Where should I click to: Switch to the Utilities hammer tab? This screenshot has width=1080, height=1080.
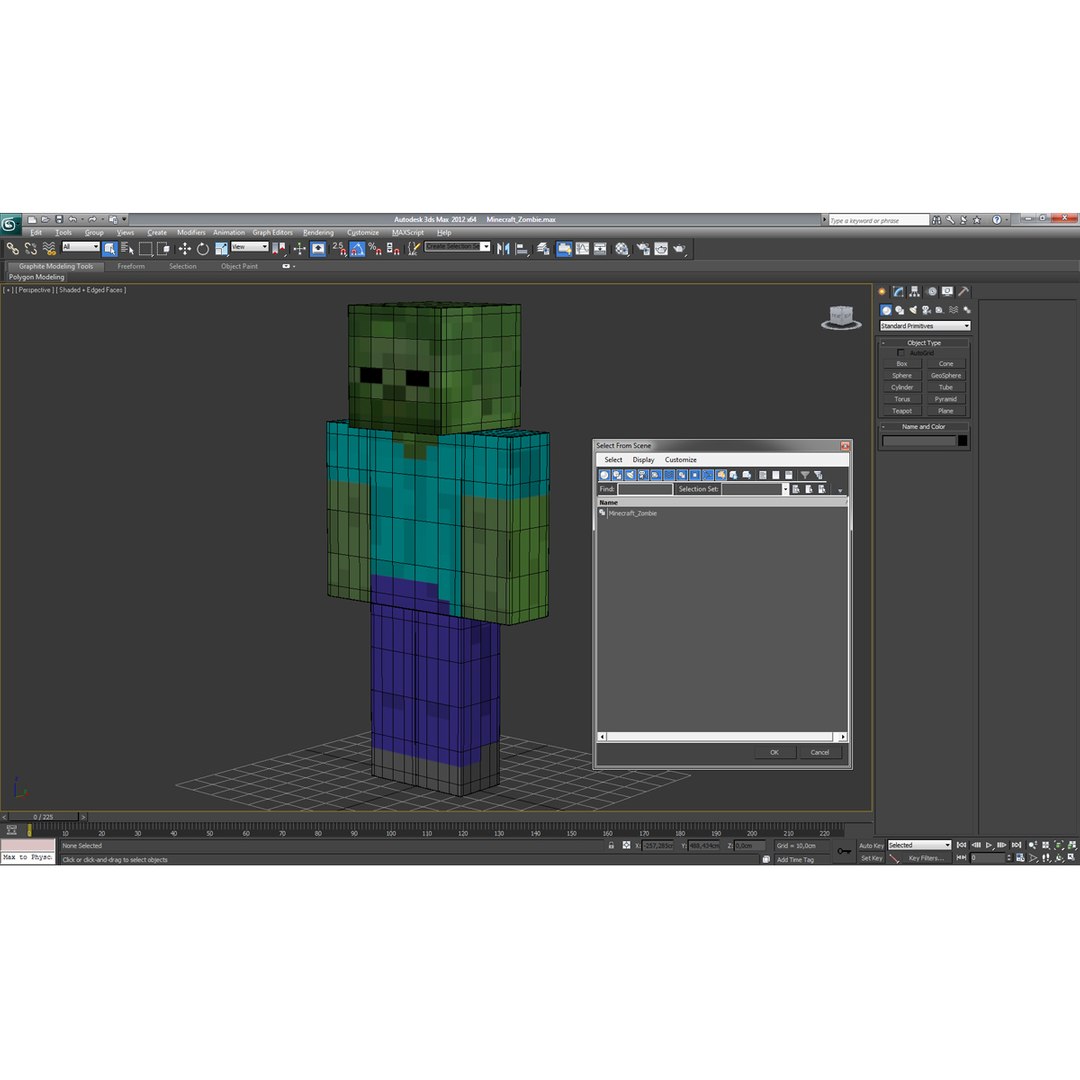coord(964,291)
